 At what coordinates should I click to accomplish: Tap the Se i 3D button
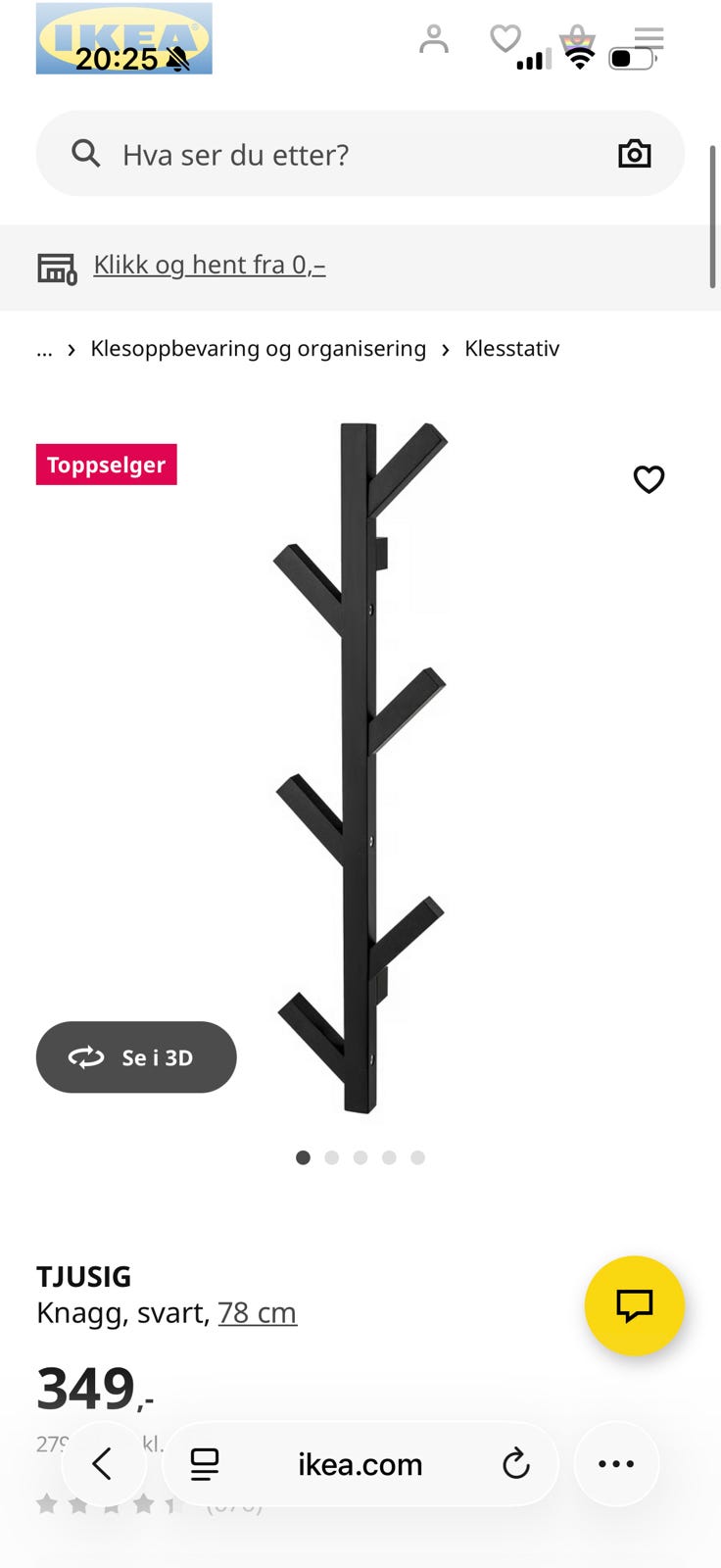(136, 1057)
